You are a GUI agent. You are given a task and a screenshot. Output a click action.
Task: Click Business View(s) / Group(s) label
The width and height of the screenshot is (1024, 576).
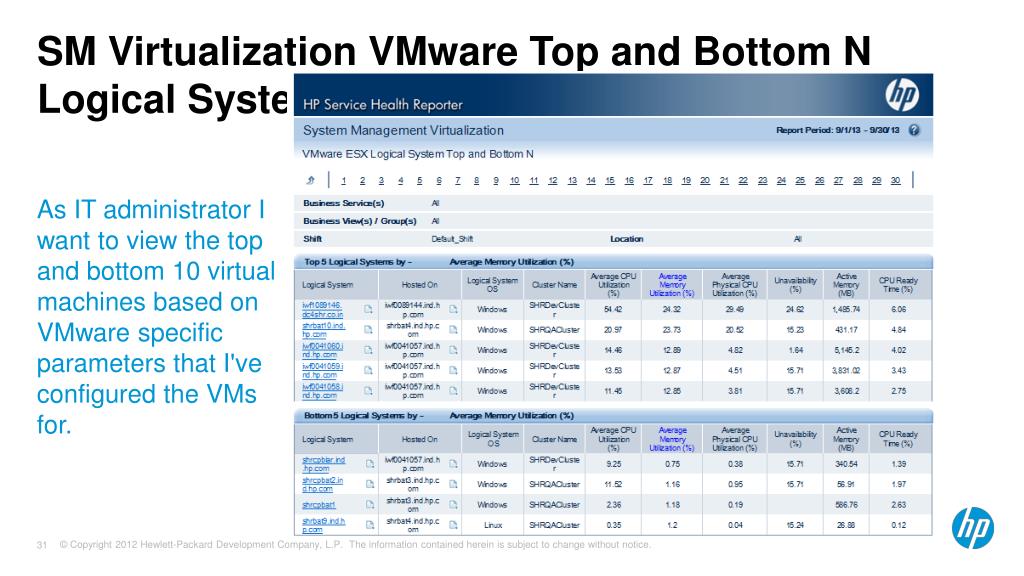[360, 221]
